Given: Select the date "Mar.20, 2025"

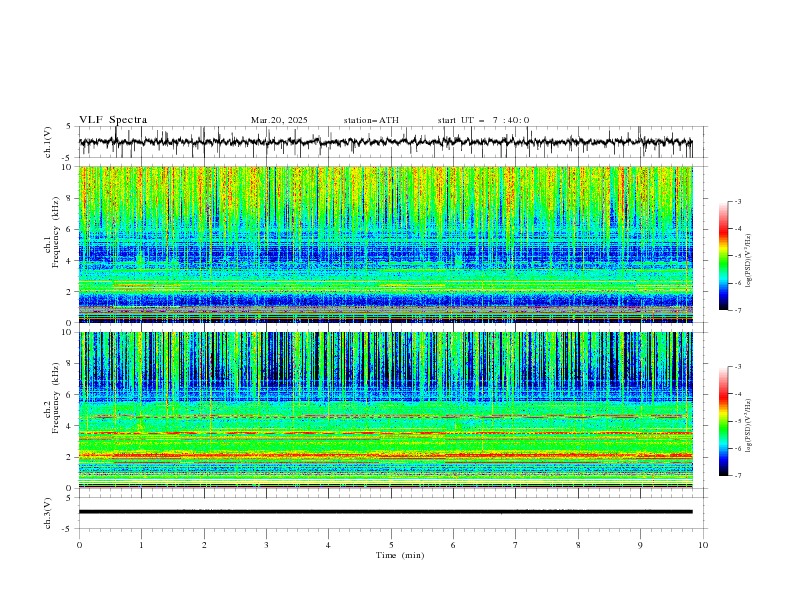Looking at the screenshot, I should tap(279, 120).
